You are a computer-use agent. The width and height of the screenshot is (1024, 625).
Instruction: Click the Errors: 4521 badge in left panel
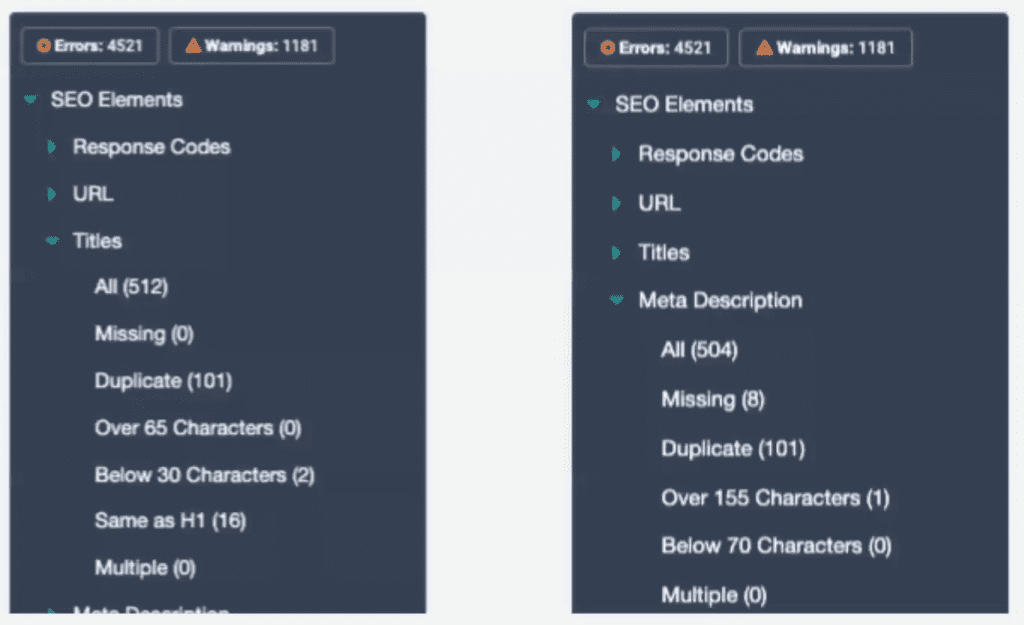pyautogui.click(x=89, y=46)
